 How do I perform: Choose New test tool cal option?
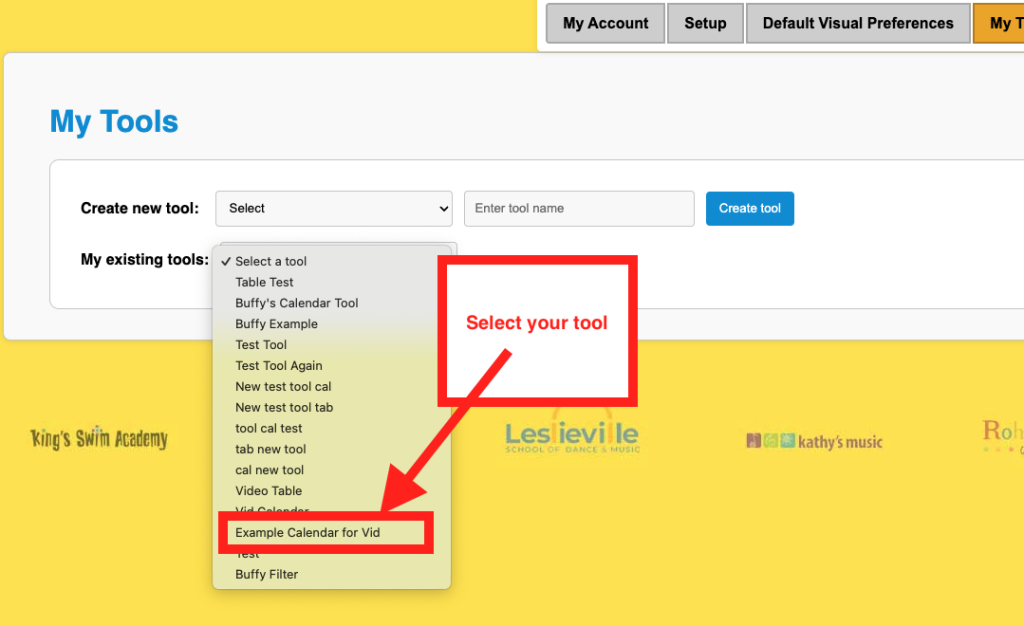coord(283,387)
